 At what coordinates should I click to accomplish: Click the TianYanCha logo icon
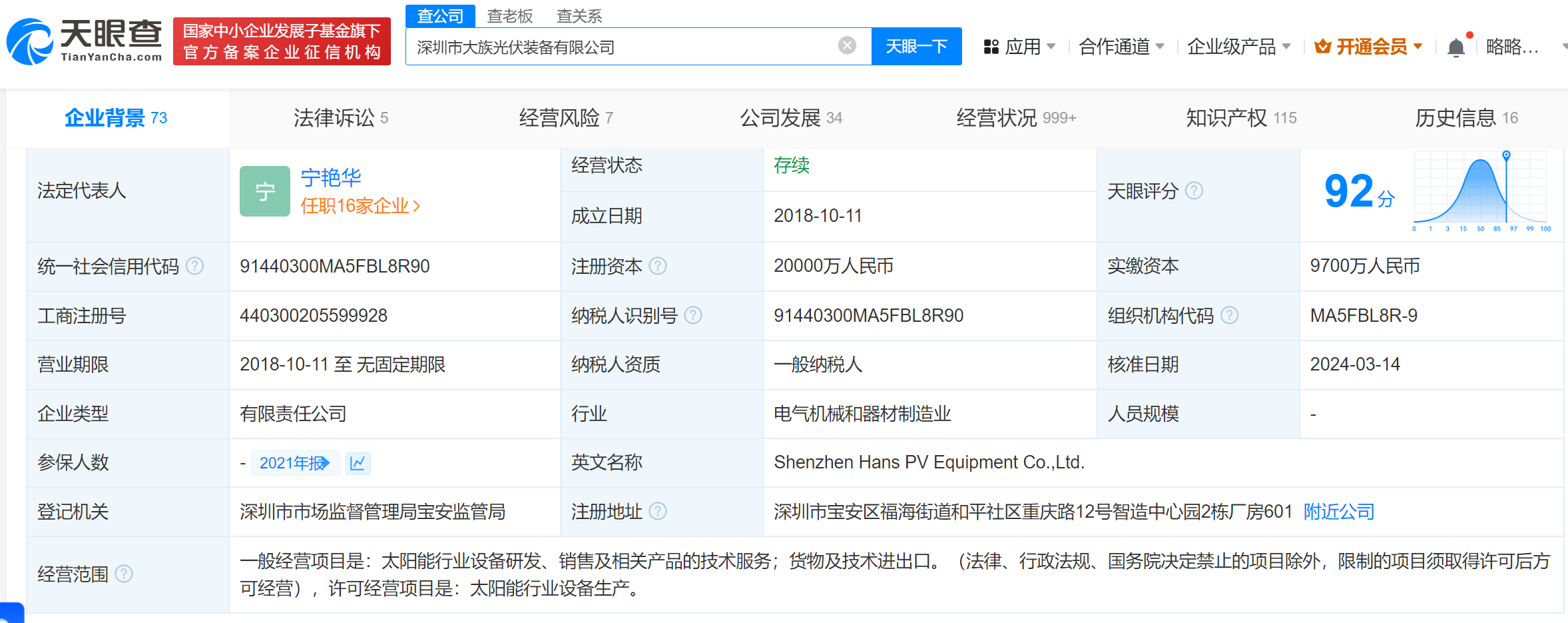coord(30,42)
